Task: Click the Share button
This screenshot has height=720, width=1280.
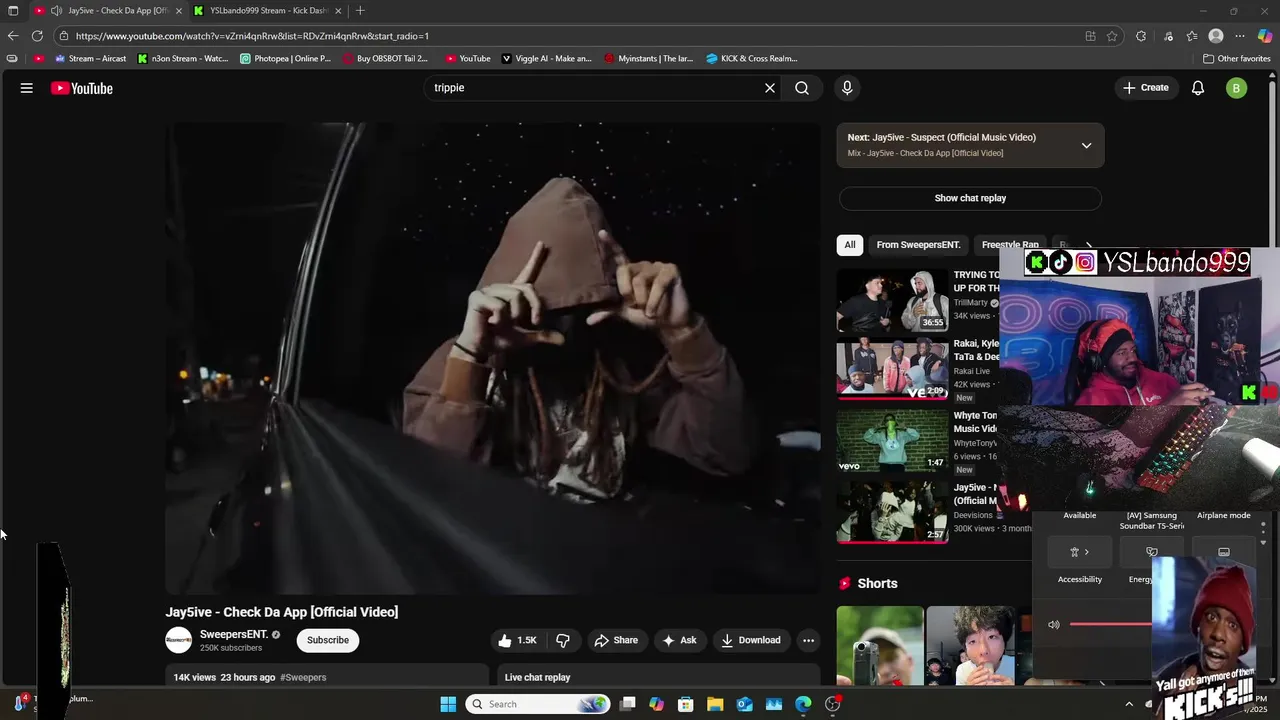Action: click(616, 640)
